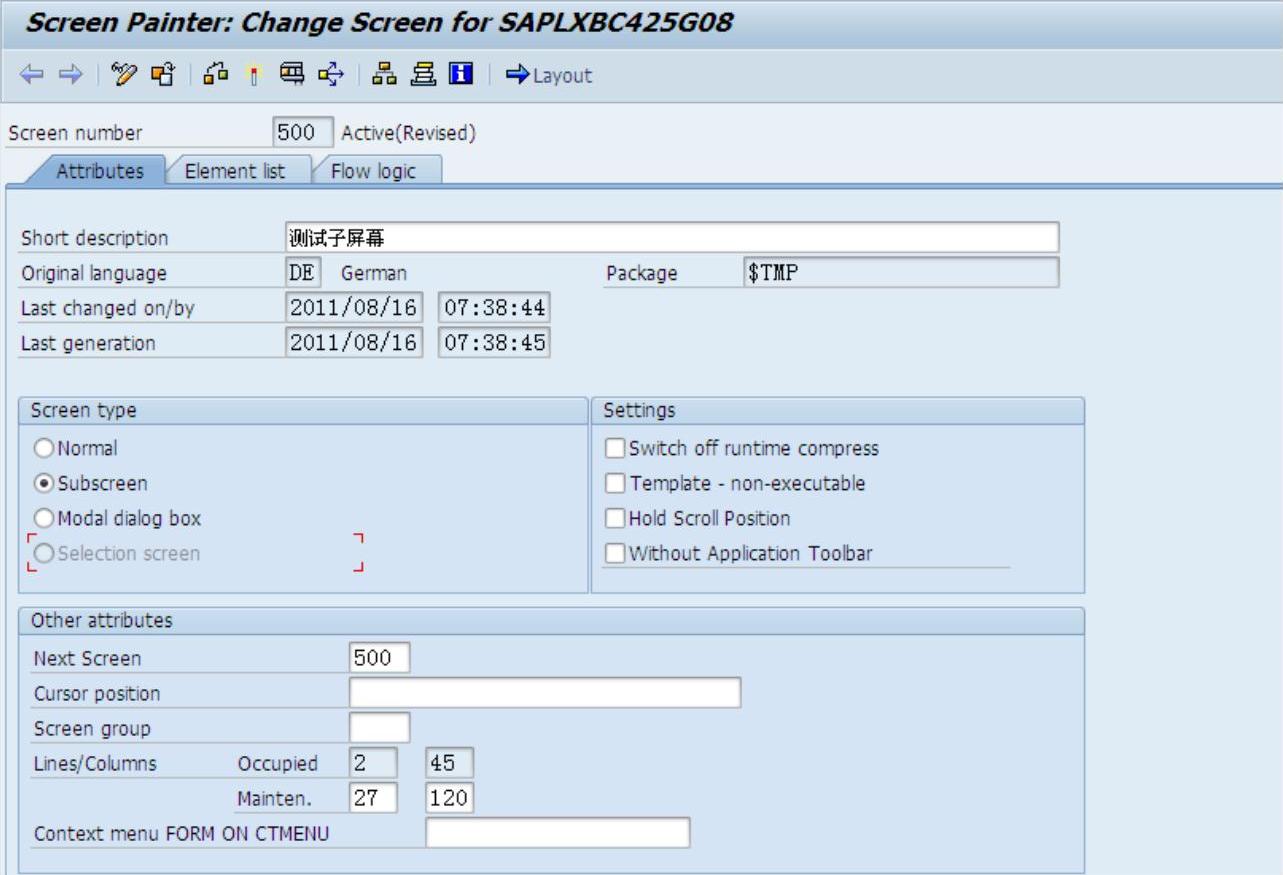Select the Modal dialog box option
This screenshot has width=1283, height=875.
coord(44,518)
